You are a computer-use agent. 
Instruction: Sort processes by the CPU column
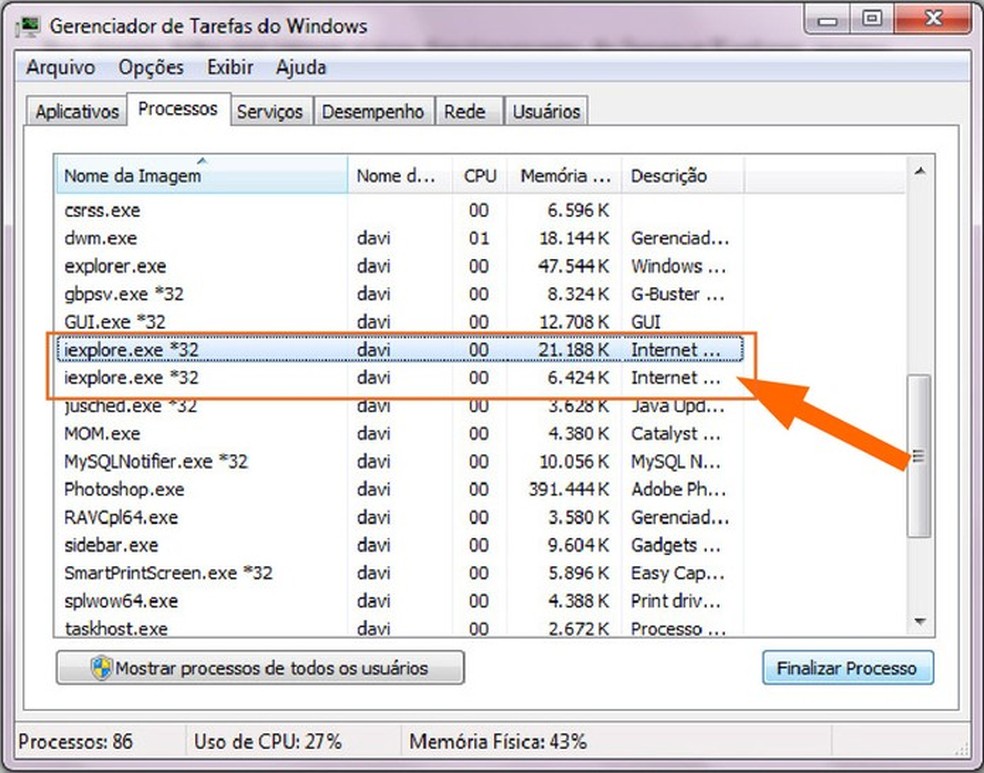479,175
